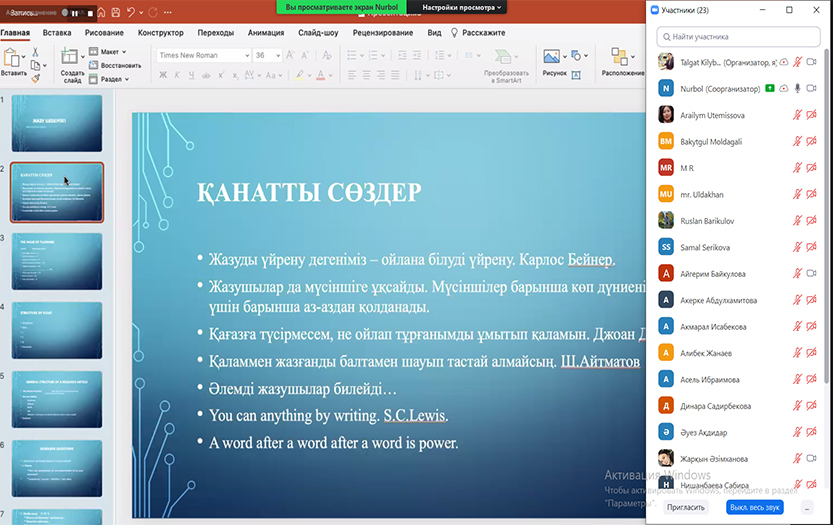Open the Макет layout dropdown
Image resolution: width=833 pixels, height=525 pixels.
coord(110,51)
